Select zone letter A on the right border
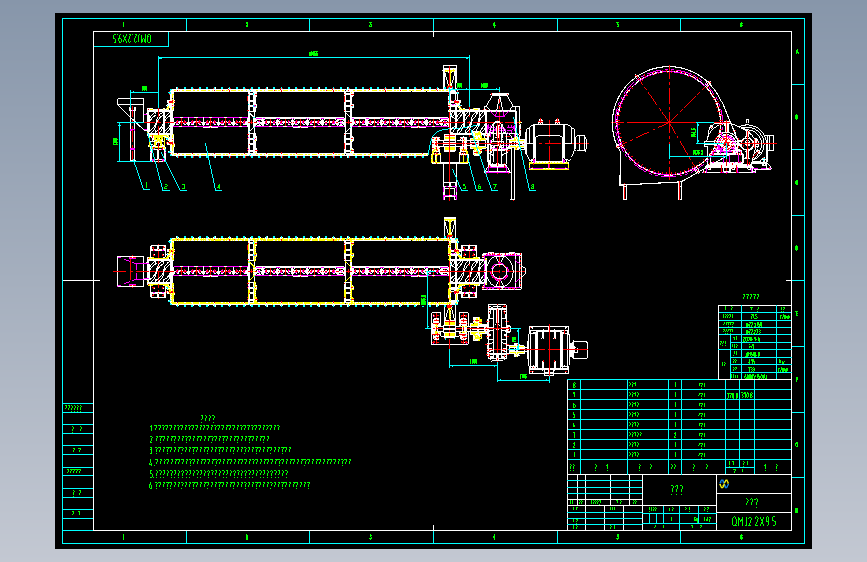Image resolution: width=867 pixels, height=562 pixels. (x=797, y=52)
